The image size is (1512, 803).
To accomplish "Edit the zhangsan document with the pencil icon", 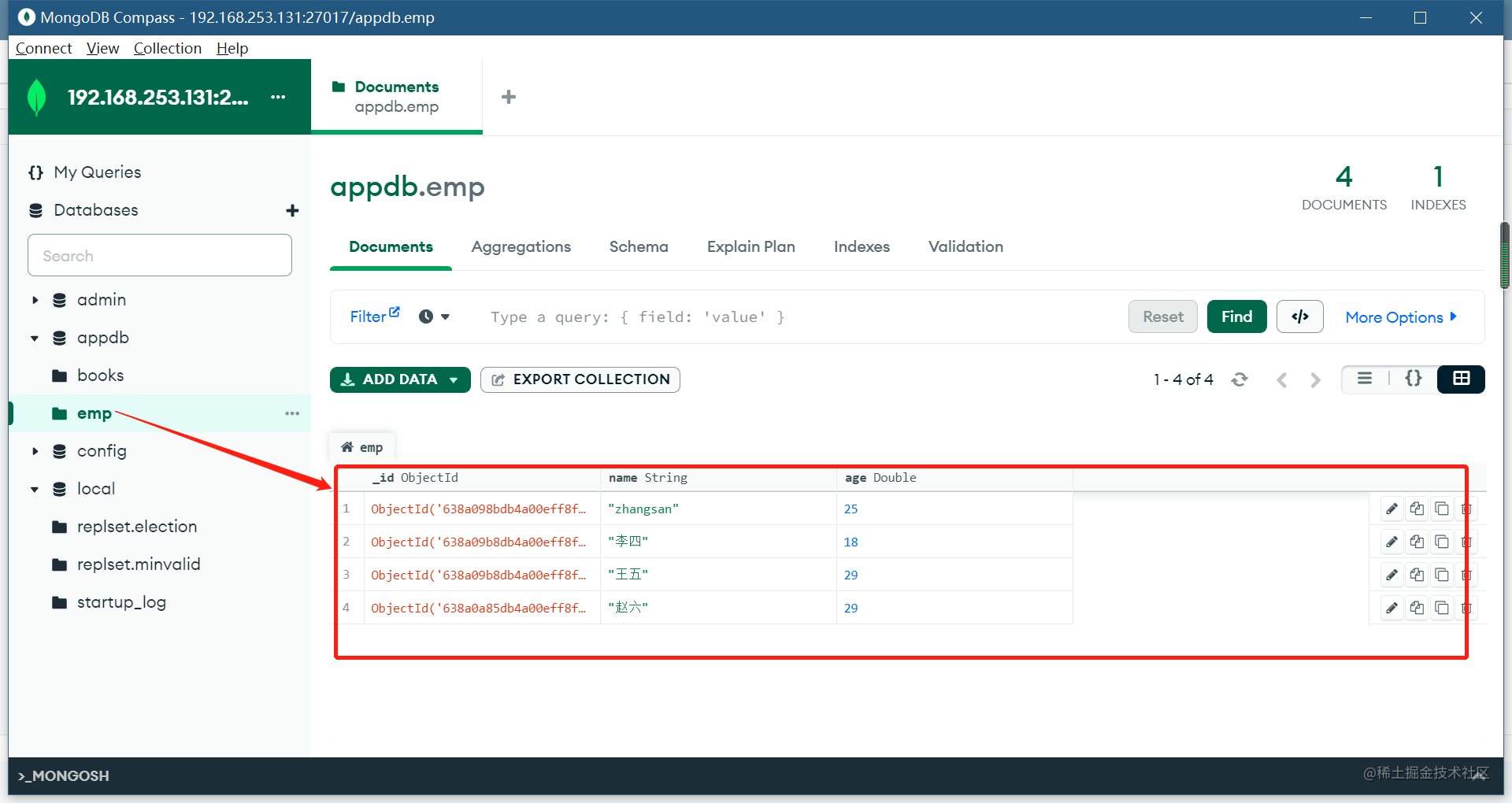I will click(1391, 509).
